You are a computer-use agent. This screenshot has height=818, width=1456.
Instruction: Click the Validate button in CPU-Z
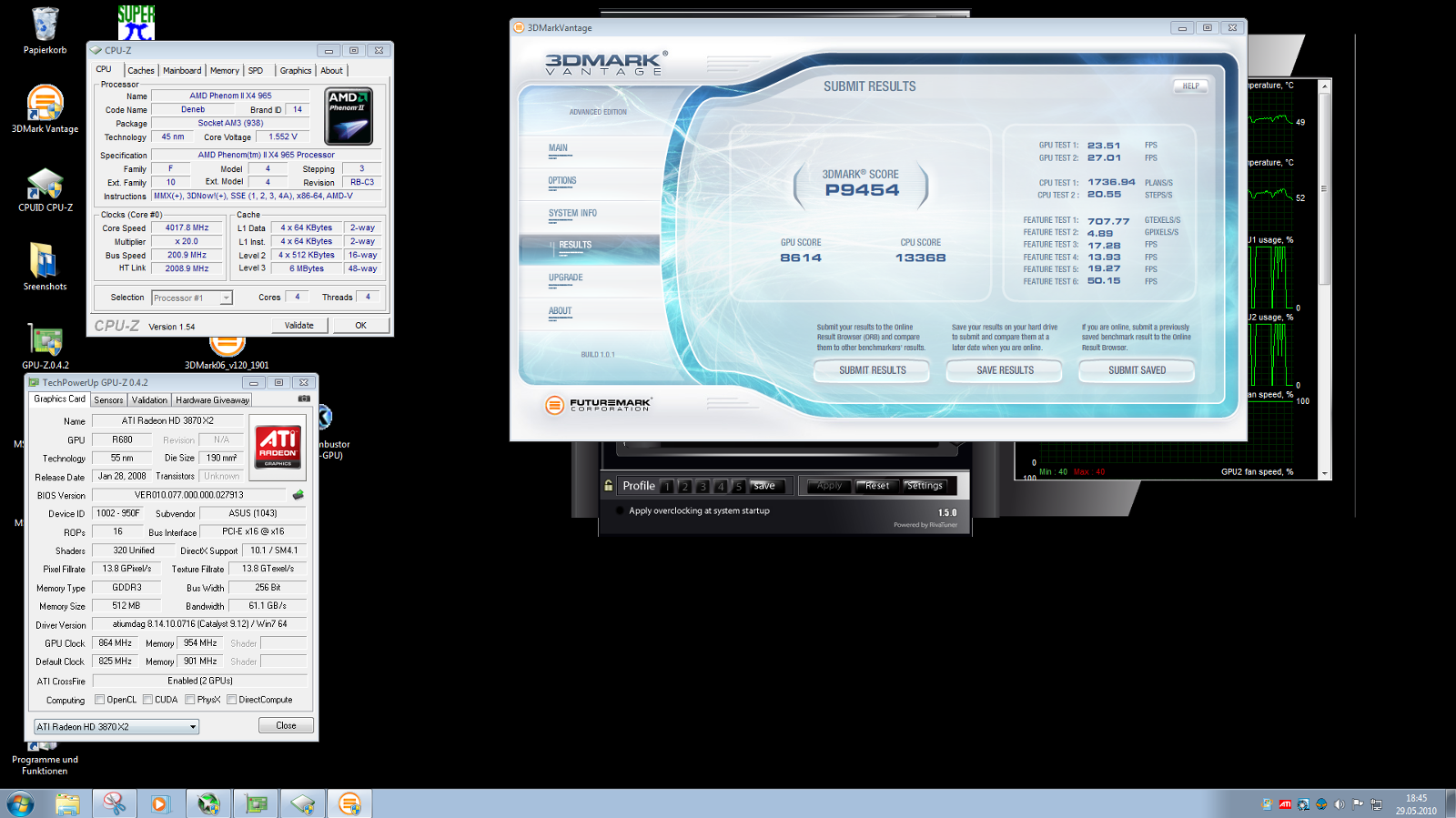298,326
